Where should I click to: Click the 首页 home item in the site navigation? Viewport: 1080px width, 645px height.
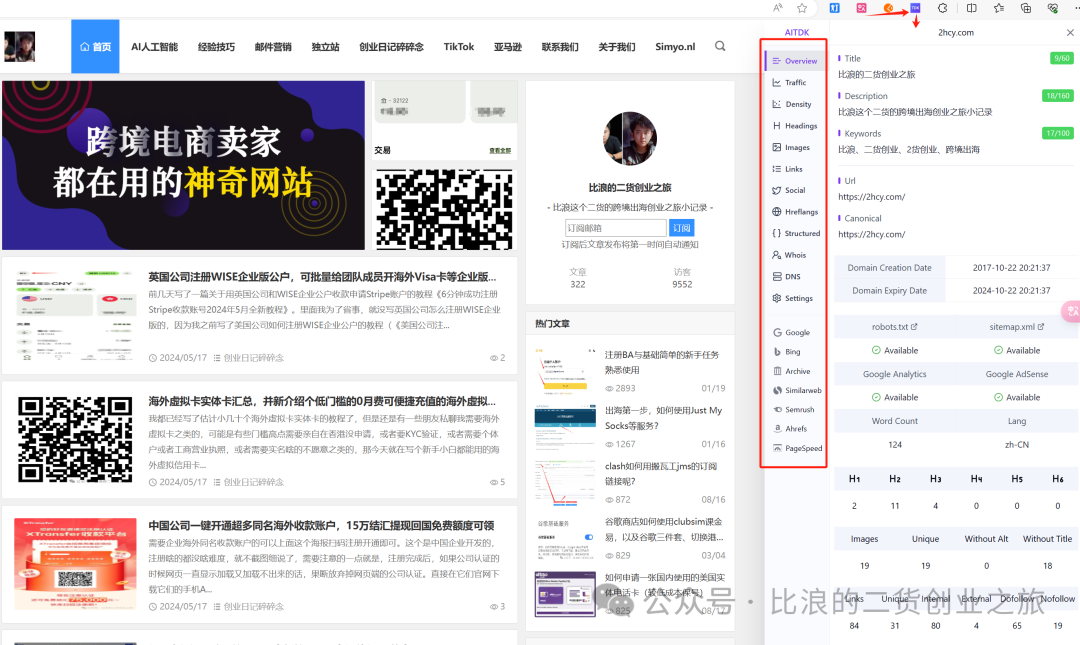[x=95, y=46]
